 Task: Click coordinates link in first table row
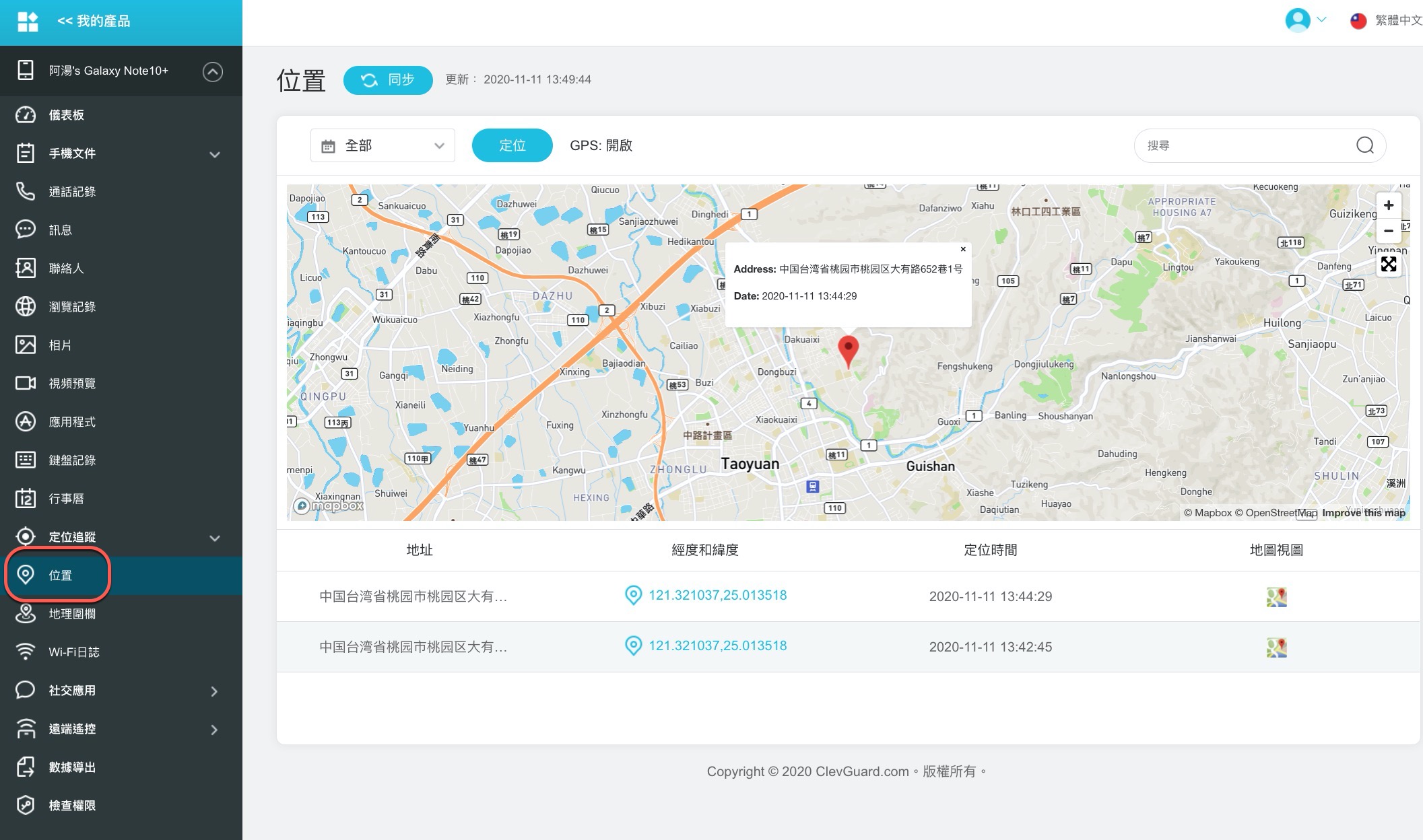click(717, 596)
